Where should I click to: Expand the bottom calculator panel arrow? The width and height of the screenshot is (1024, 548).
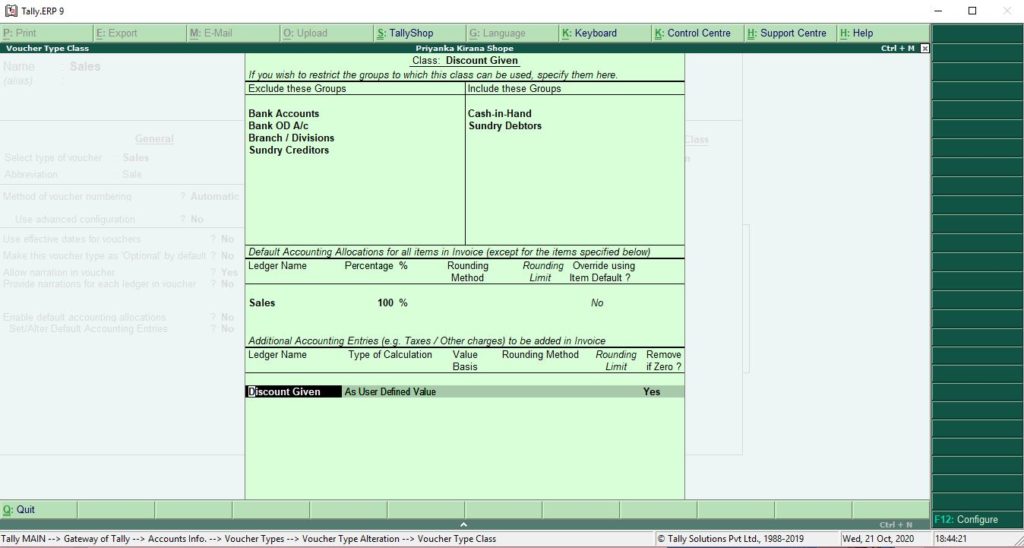coord(464,524)
